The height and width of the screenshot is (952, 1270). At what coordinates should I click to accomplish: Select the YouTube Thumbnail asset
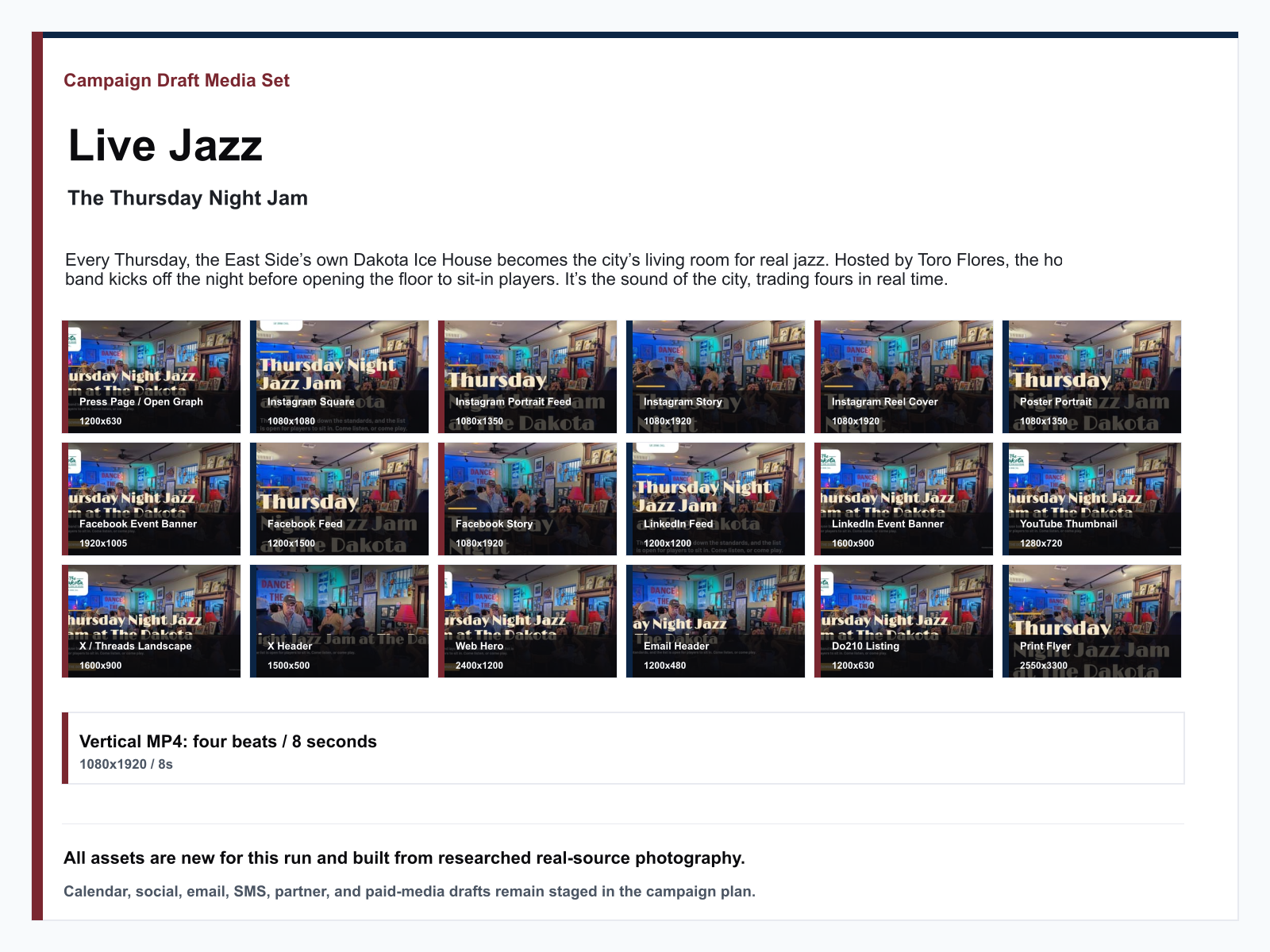pyautogui.click(x=1091, y=499)
